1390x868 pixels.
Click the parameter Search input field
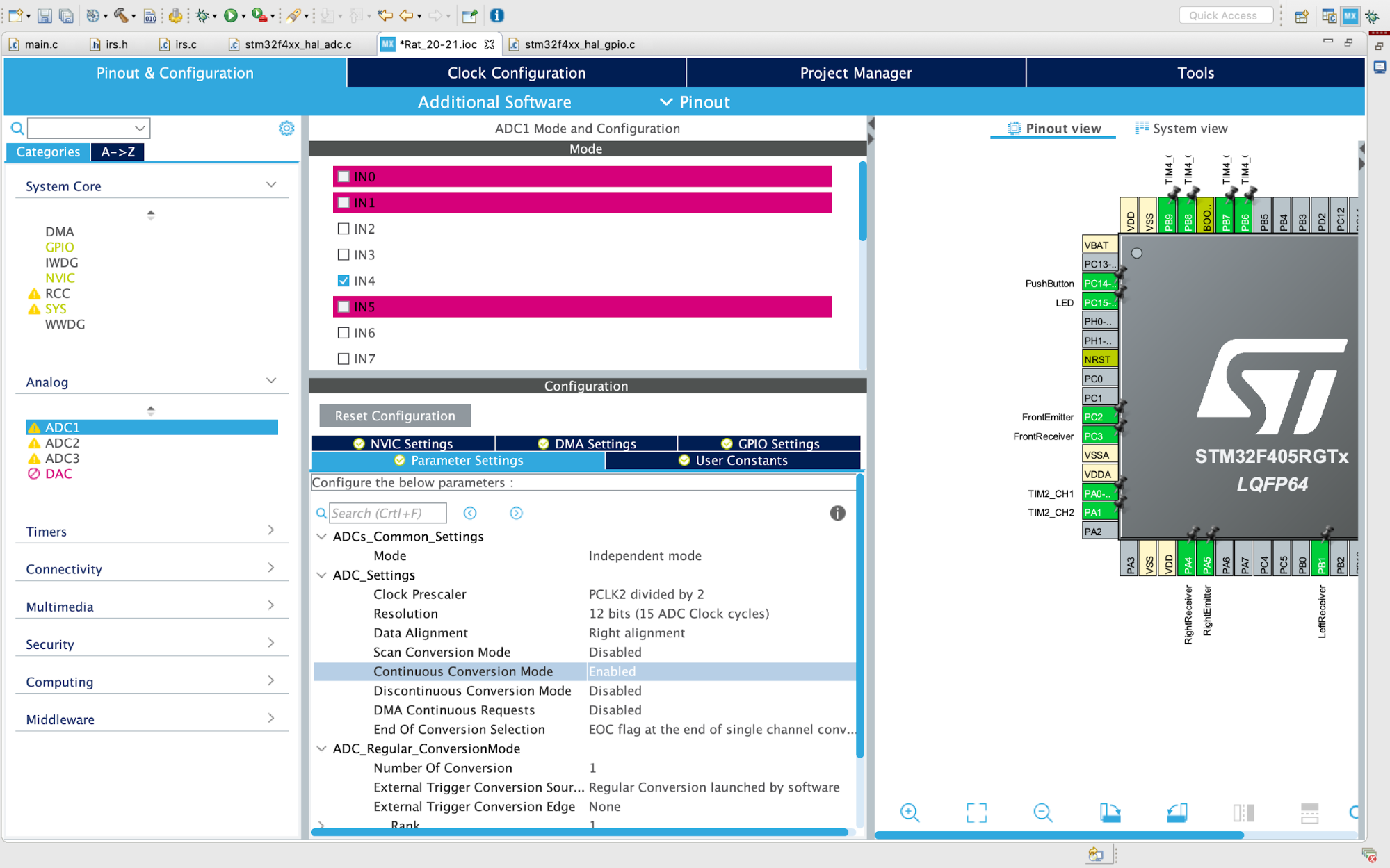[387, 513]
